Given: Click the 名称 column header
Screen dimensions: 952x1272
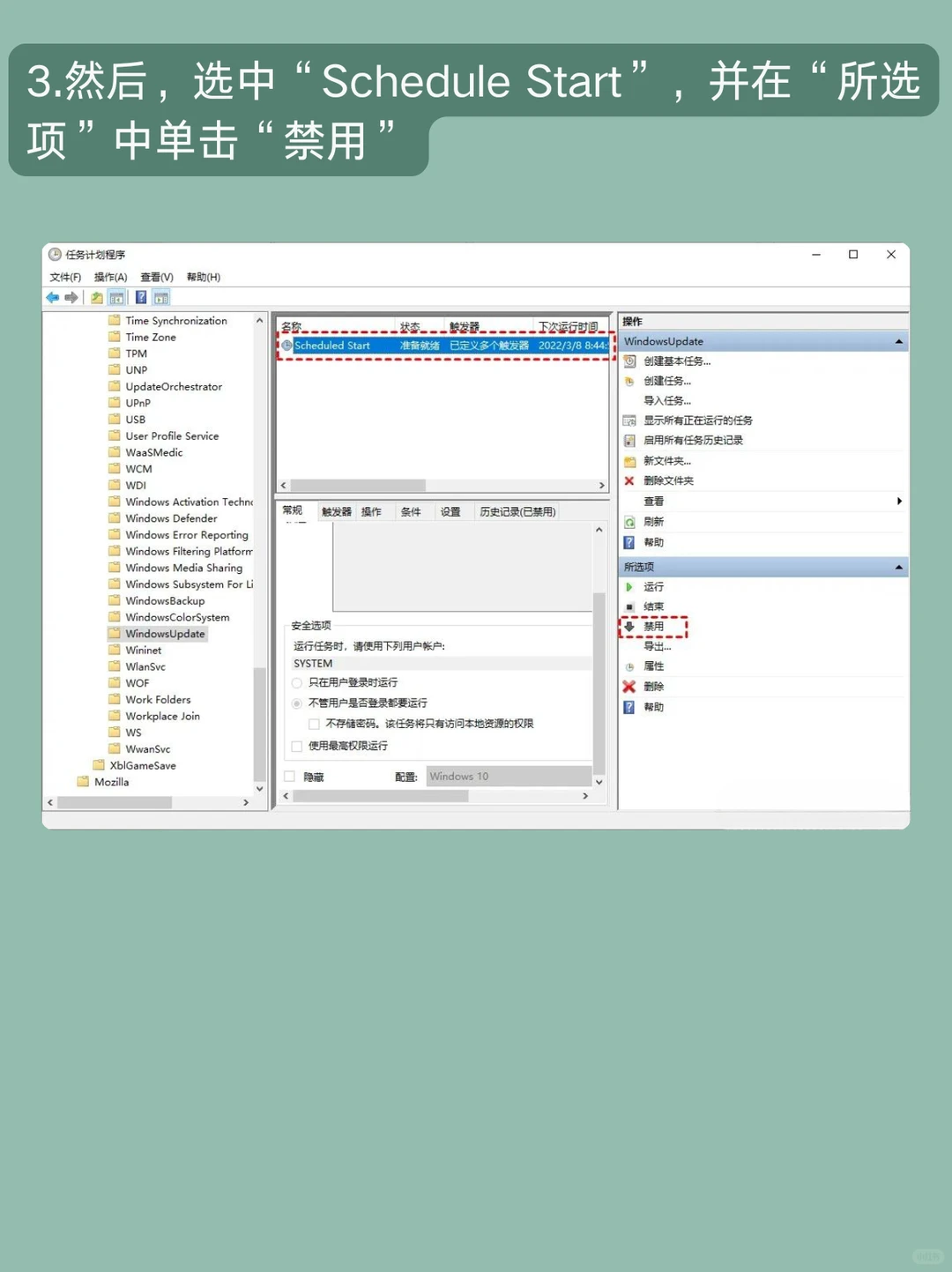Looking at the screenshot, I should (335, 326).
